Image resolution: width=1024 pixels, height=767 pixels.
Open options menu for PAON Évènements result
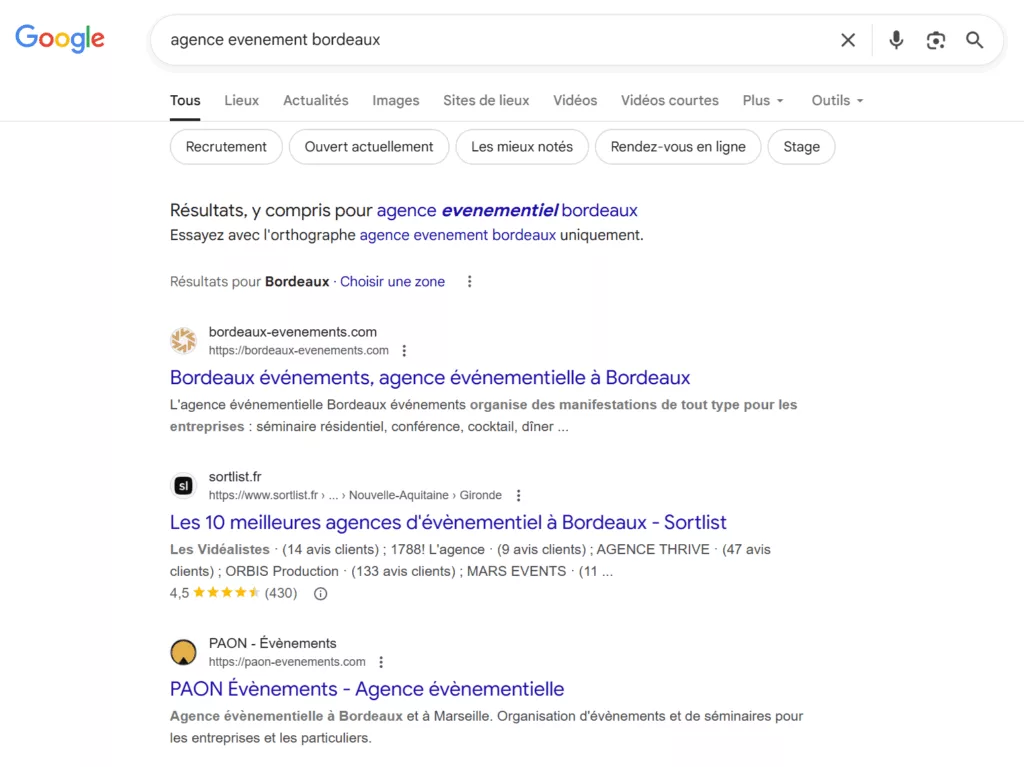click(x=381, y=662)
